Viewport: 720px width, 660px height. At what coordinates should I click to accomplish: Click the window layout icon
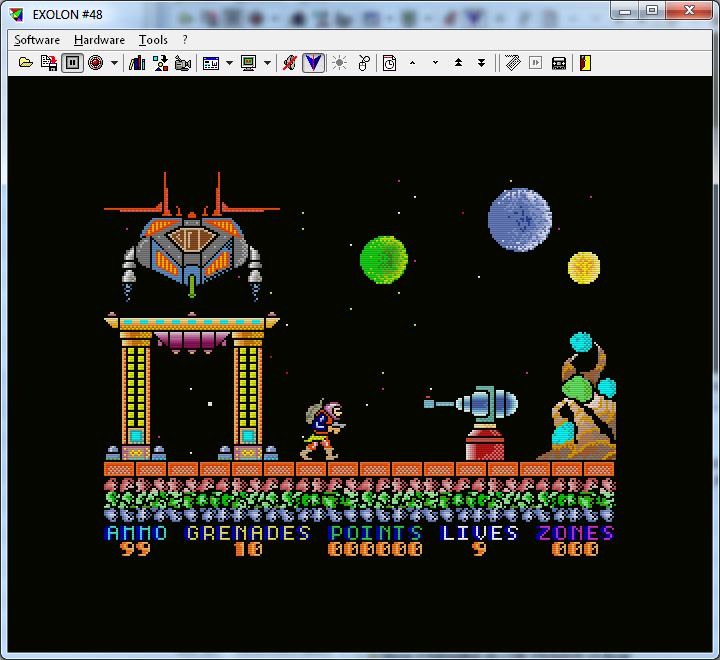[211, 63]
